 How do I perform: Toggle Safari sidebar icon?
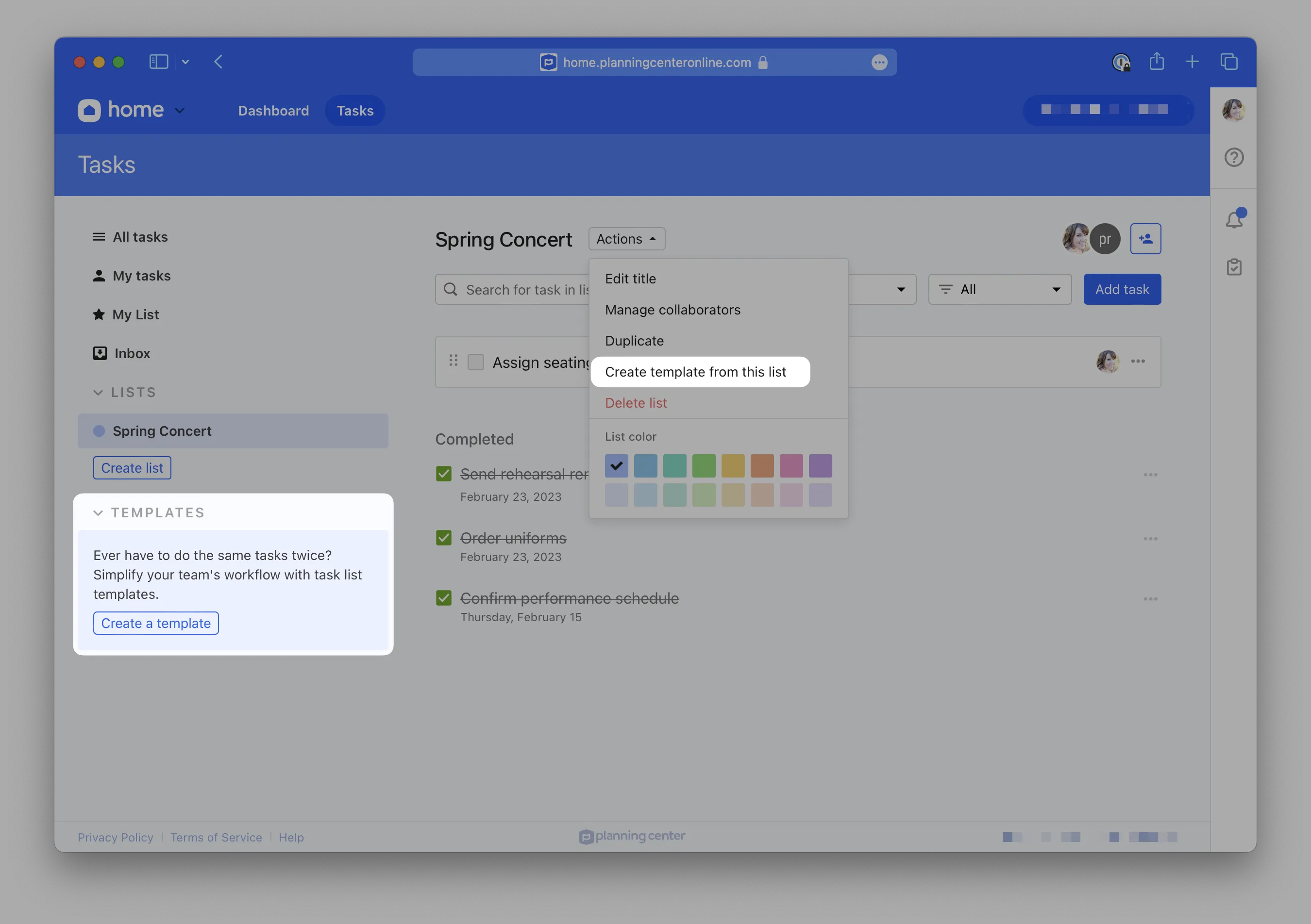pos(158,62)
